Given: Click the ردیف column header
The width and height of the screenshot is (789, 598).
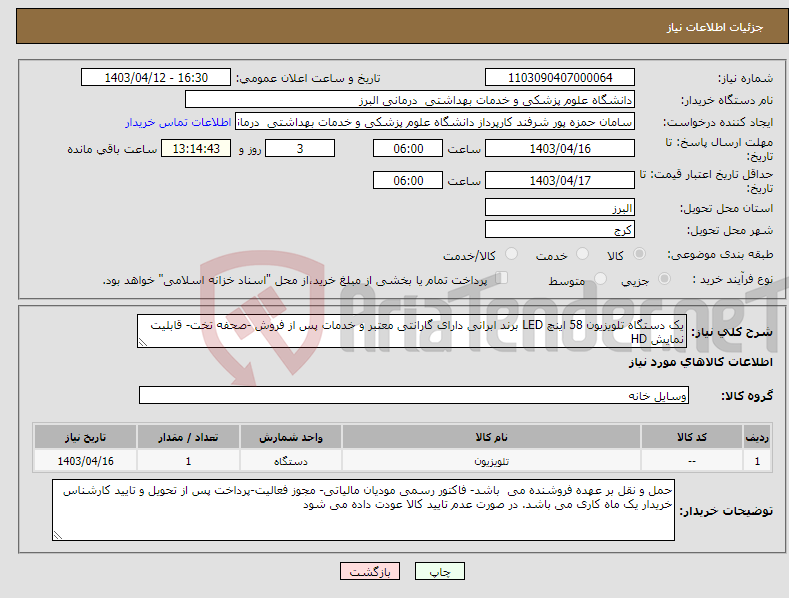Looking at the screenshot, I should coord(757,437).
